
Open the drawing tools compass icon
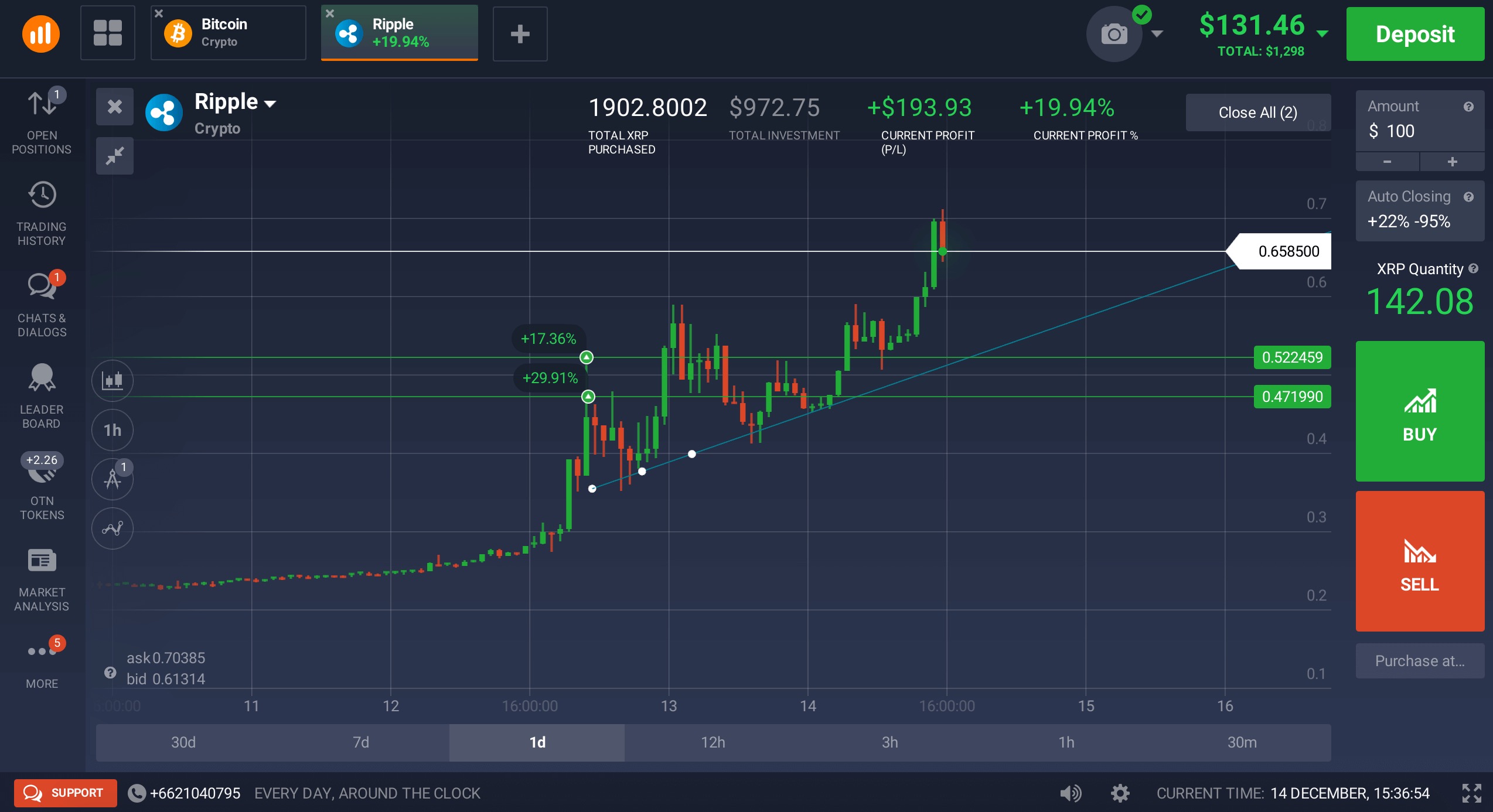pos(113,479)
